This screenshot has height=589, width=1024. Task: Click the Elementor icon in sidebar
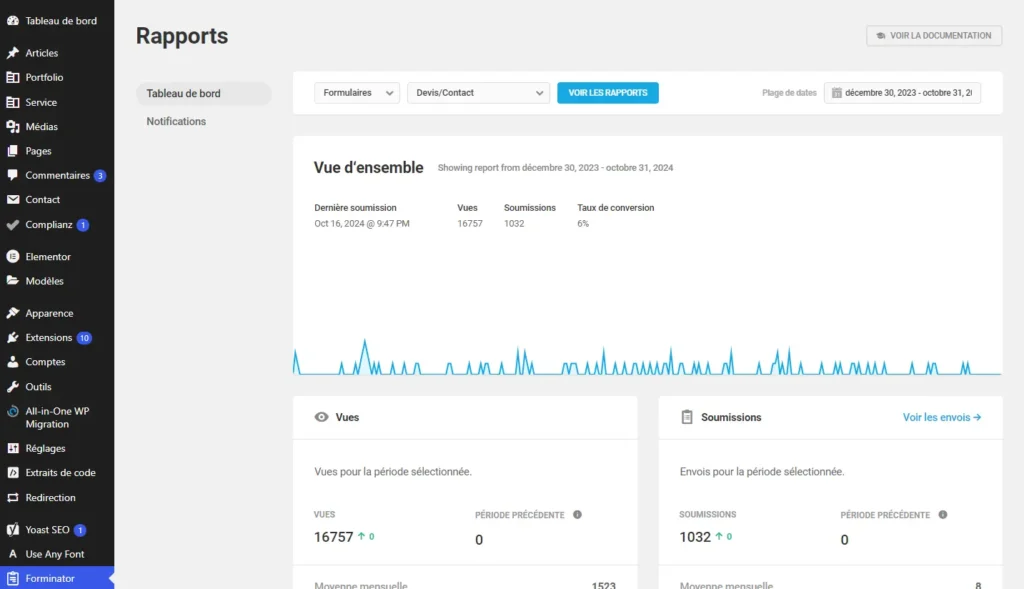[x=13, y=257]
